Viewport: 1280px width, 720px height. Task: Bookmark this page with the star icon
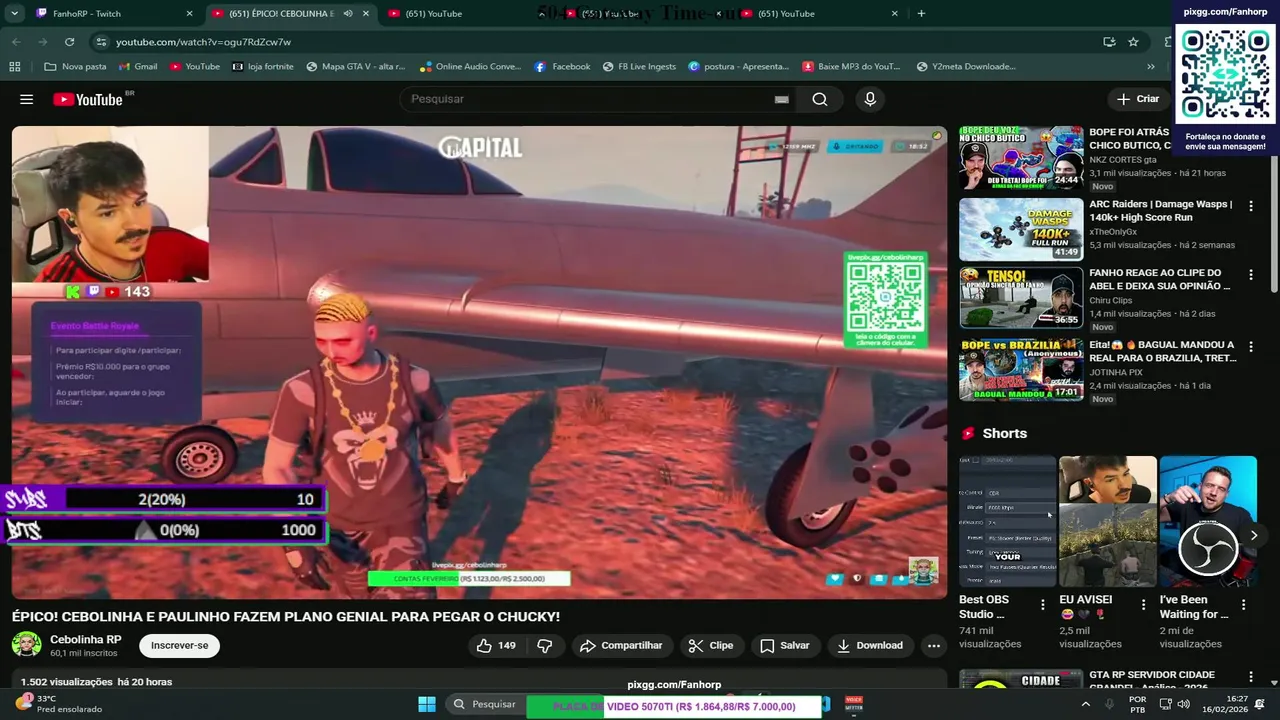(1133, 42)
